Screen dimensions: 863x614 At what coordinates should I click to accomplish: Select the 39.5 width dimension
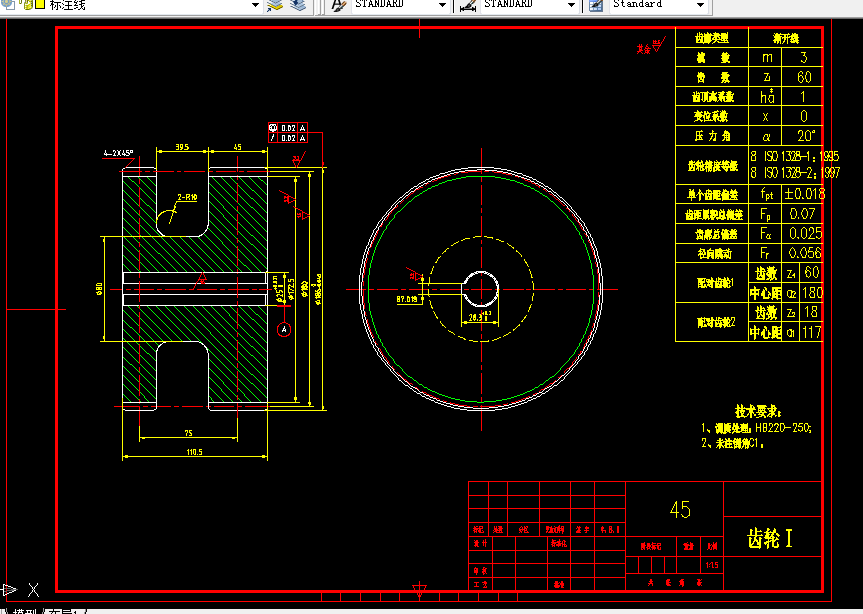(182, 147)
